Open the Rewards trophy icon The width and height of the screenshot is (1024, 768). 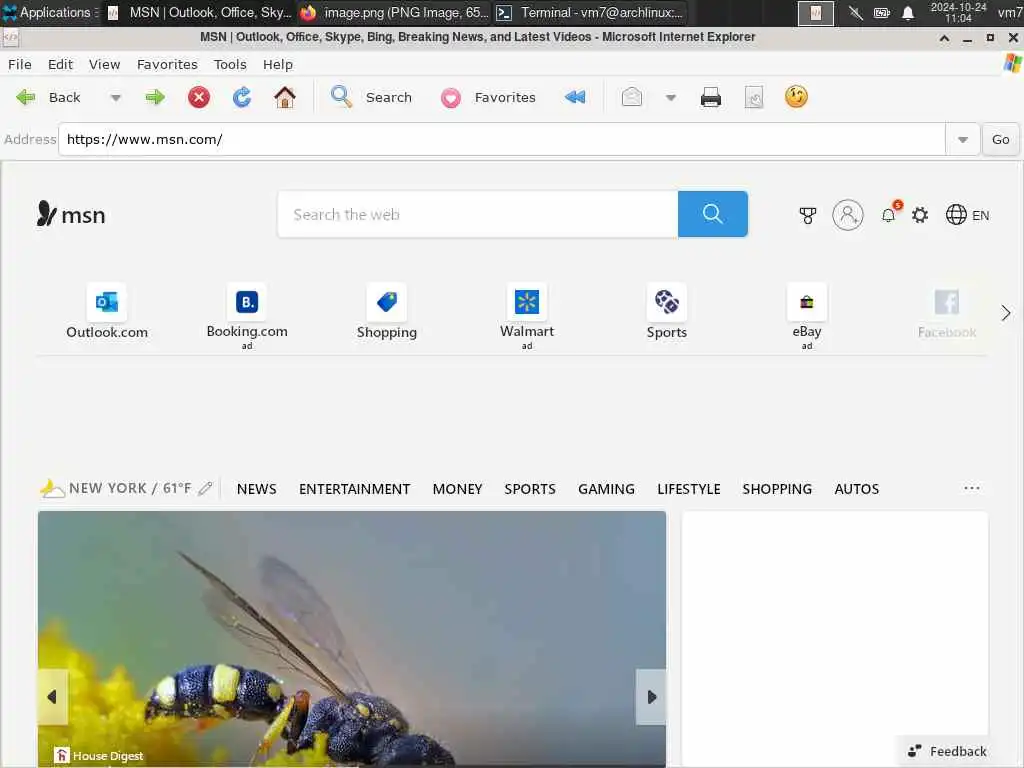pos(808,215)
